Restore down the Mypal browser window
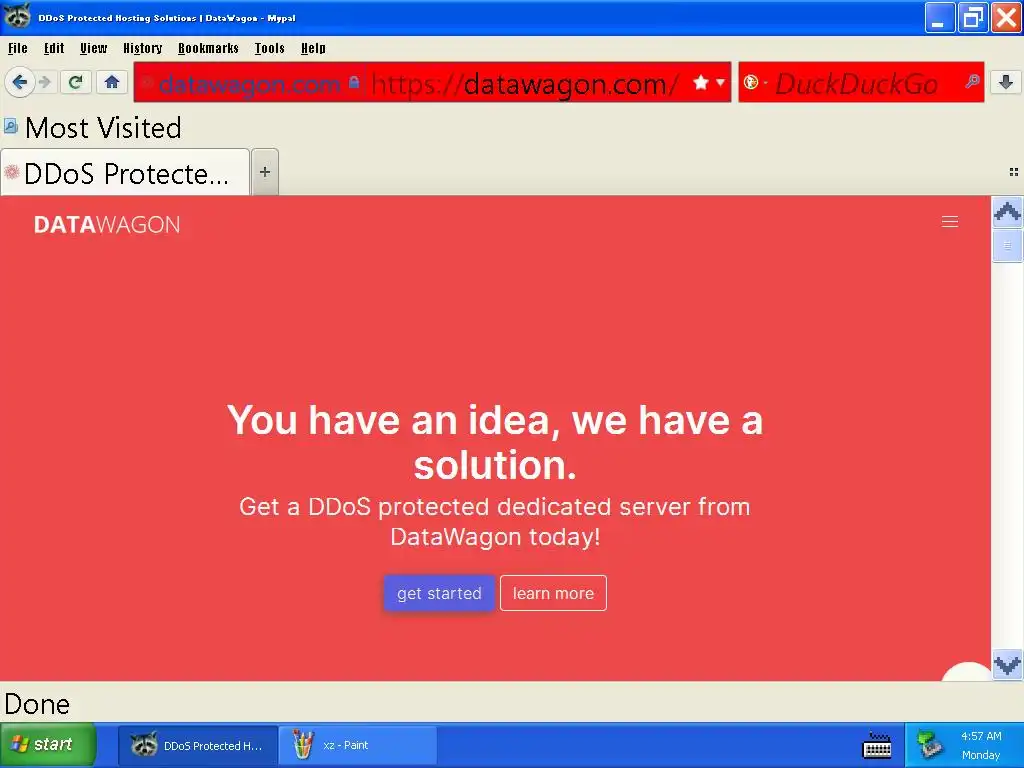This screenshot has height=768, width=1024. [x=972, y=17]
